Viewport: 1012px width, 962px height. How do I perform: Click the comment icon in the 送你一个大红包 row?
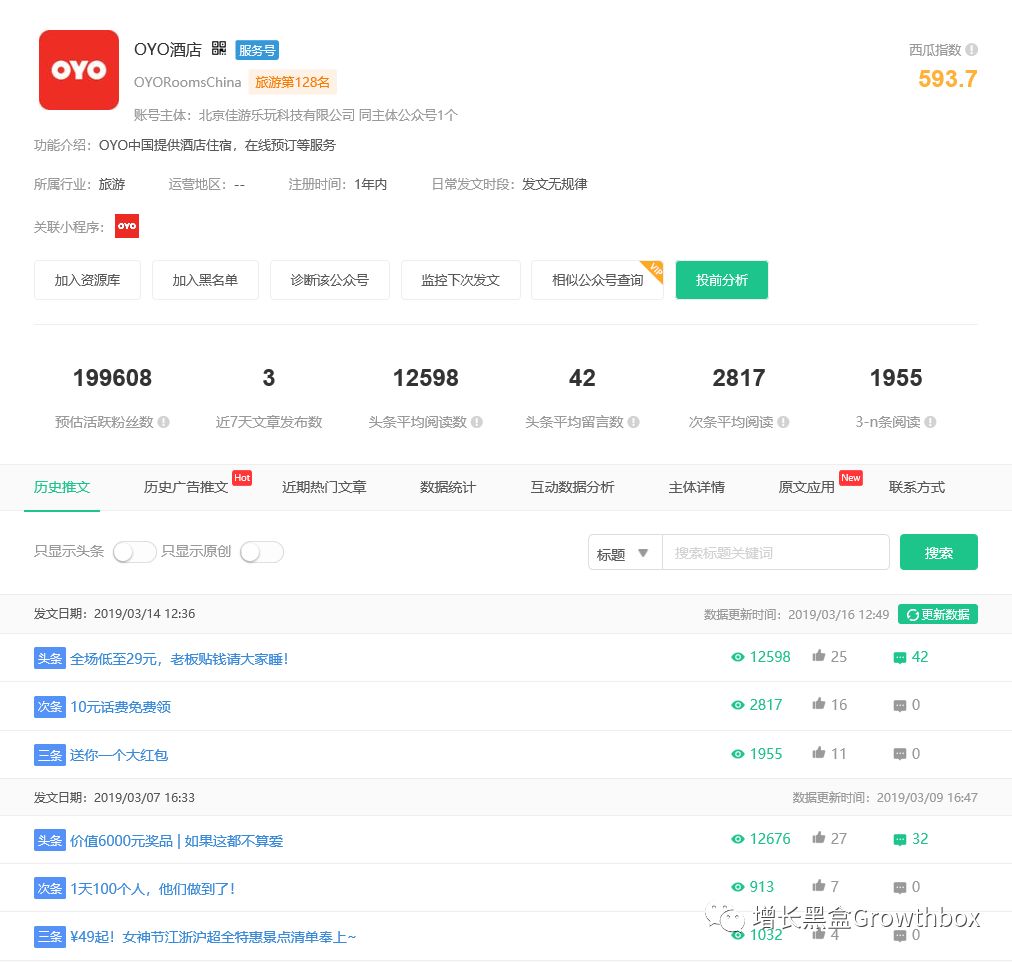point(899,754)
